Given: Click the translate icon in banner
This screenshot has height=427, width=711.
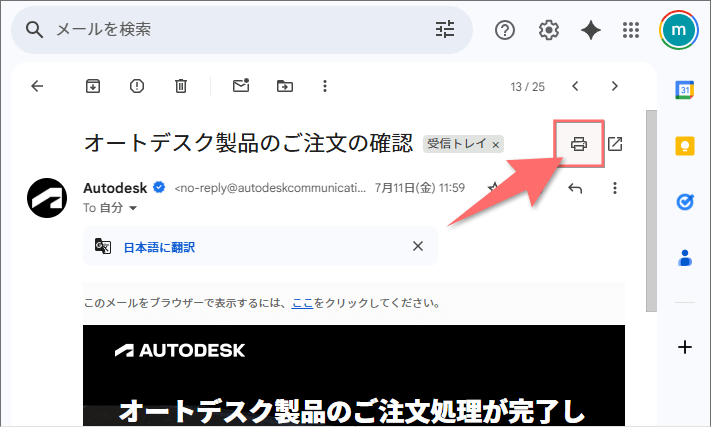Looking at the screenshot, I should point(103,246).
